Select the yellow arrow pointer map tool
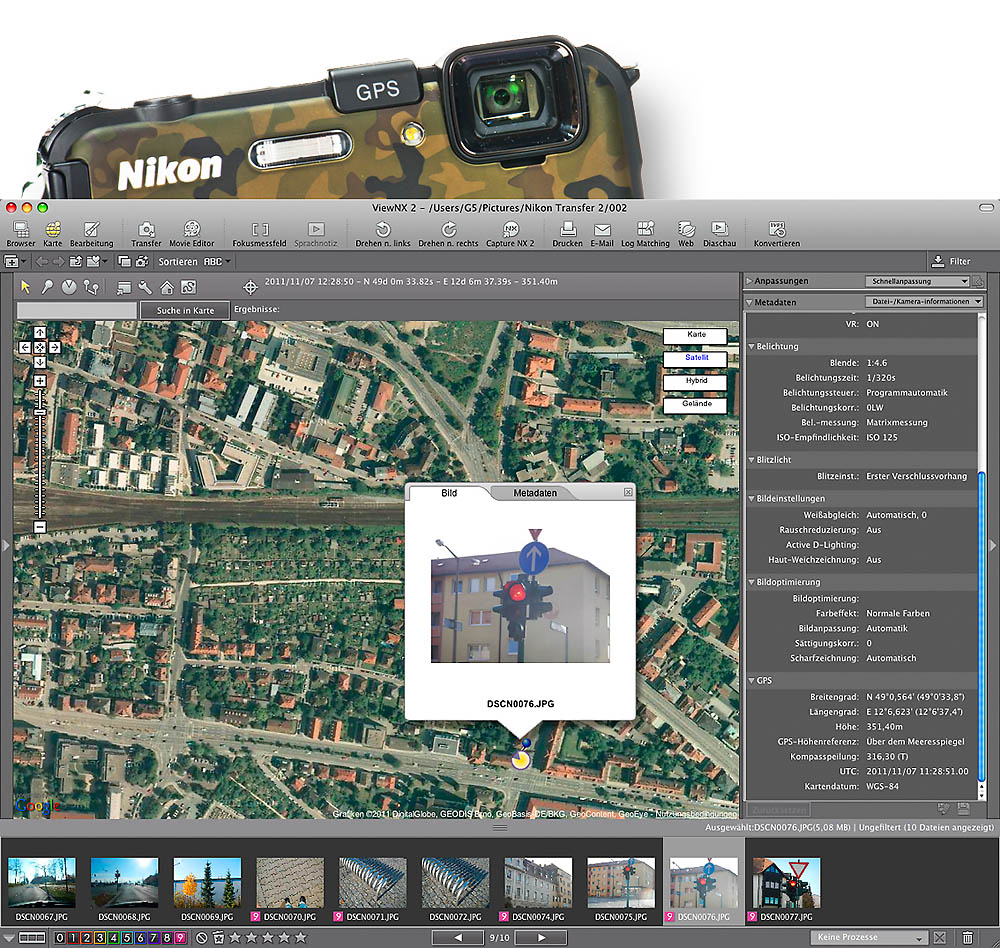Image resolution: width=1000 pixels, height=948 pixels. pyautogui.click(x=26, y=287)
